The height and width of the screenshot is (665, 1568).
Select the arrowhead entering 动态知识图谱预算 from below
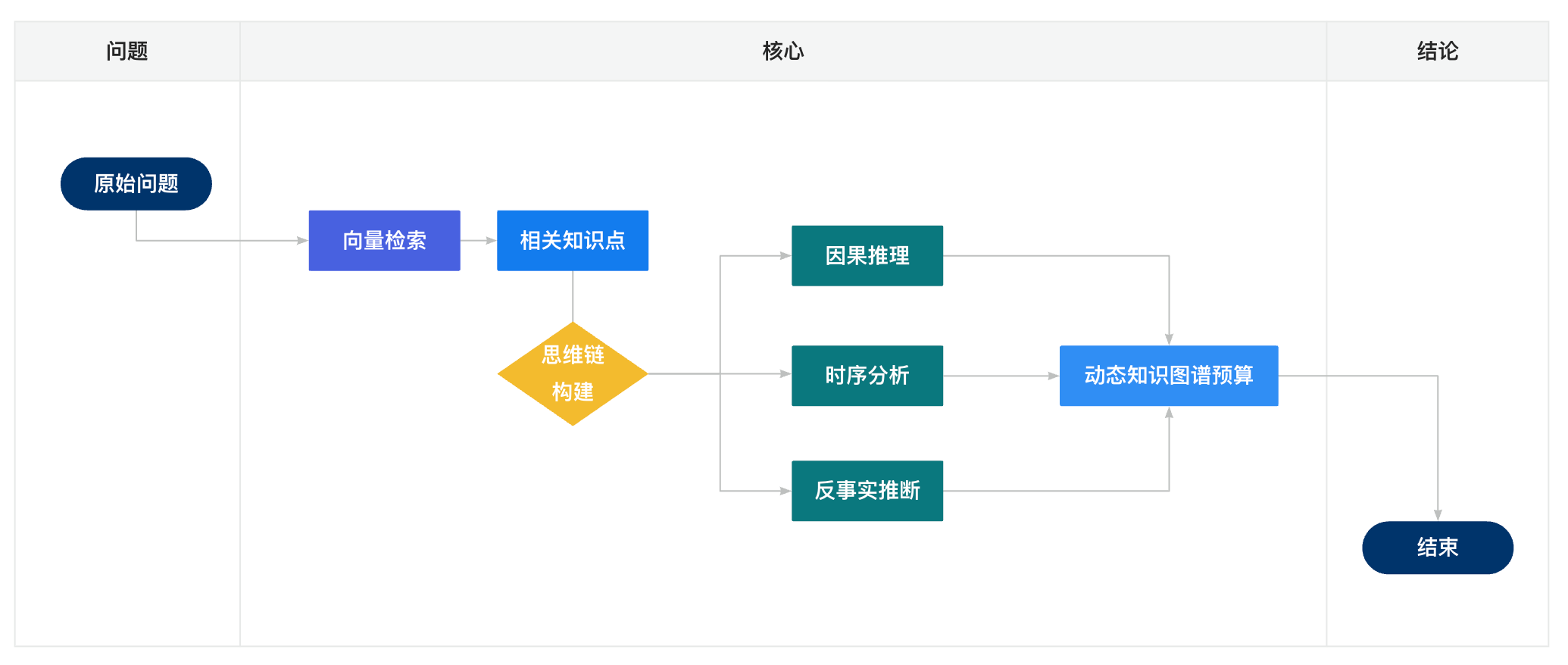(1169, 413)
